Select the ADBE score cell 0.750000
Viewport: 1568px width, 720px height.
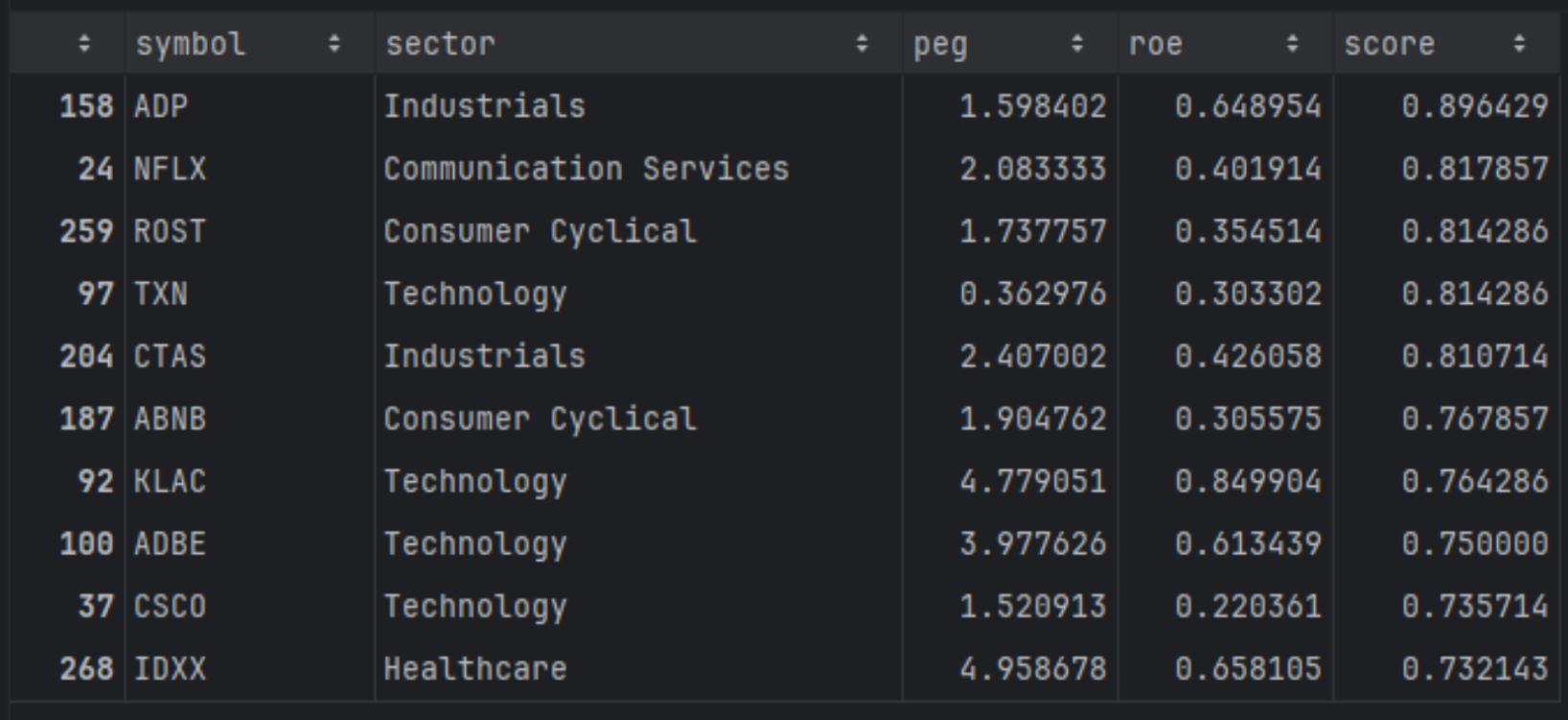[x=1474, y=544]
